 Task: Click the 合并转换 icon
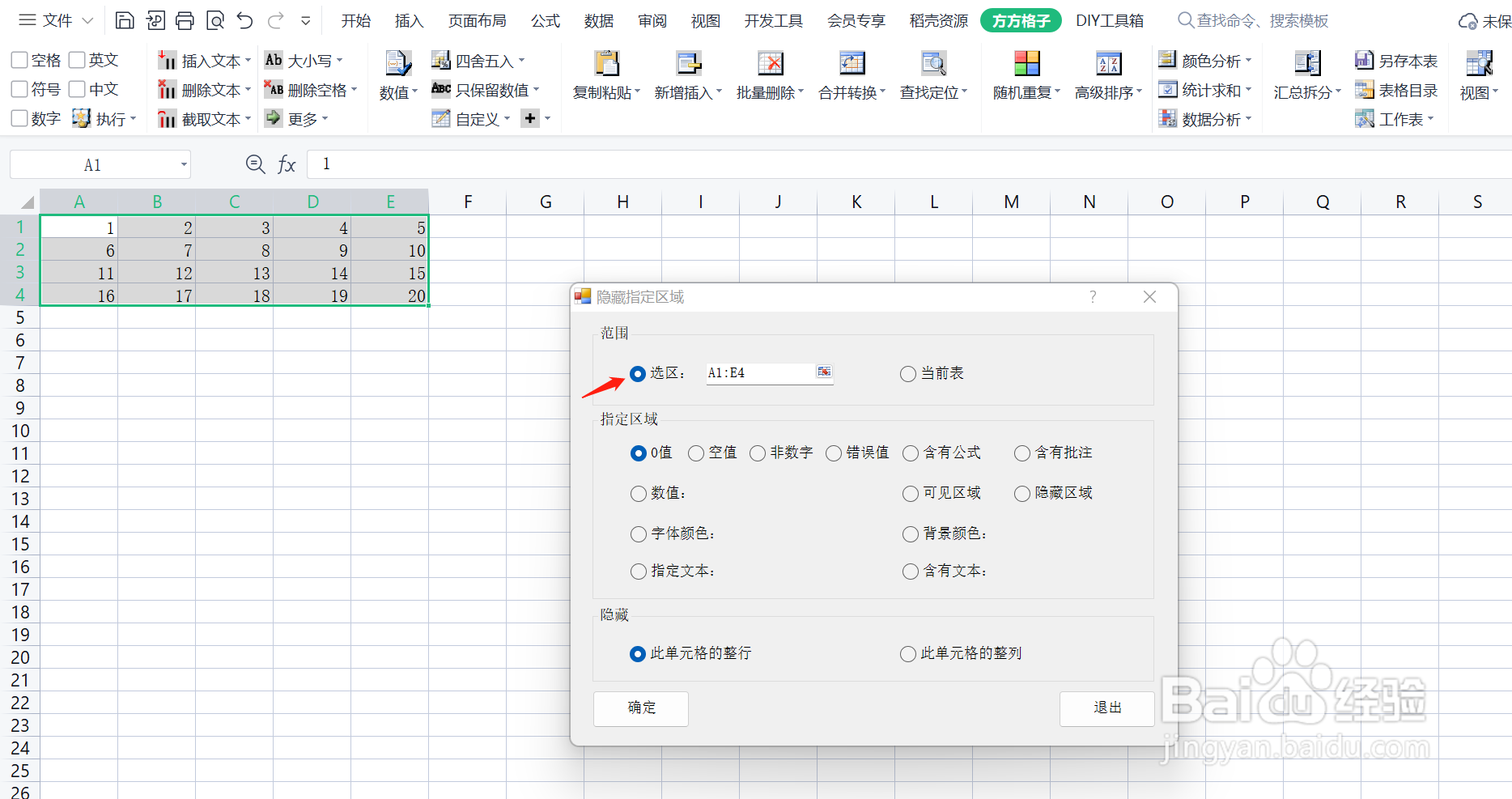(x=852, y=63)
